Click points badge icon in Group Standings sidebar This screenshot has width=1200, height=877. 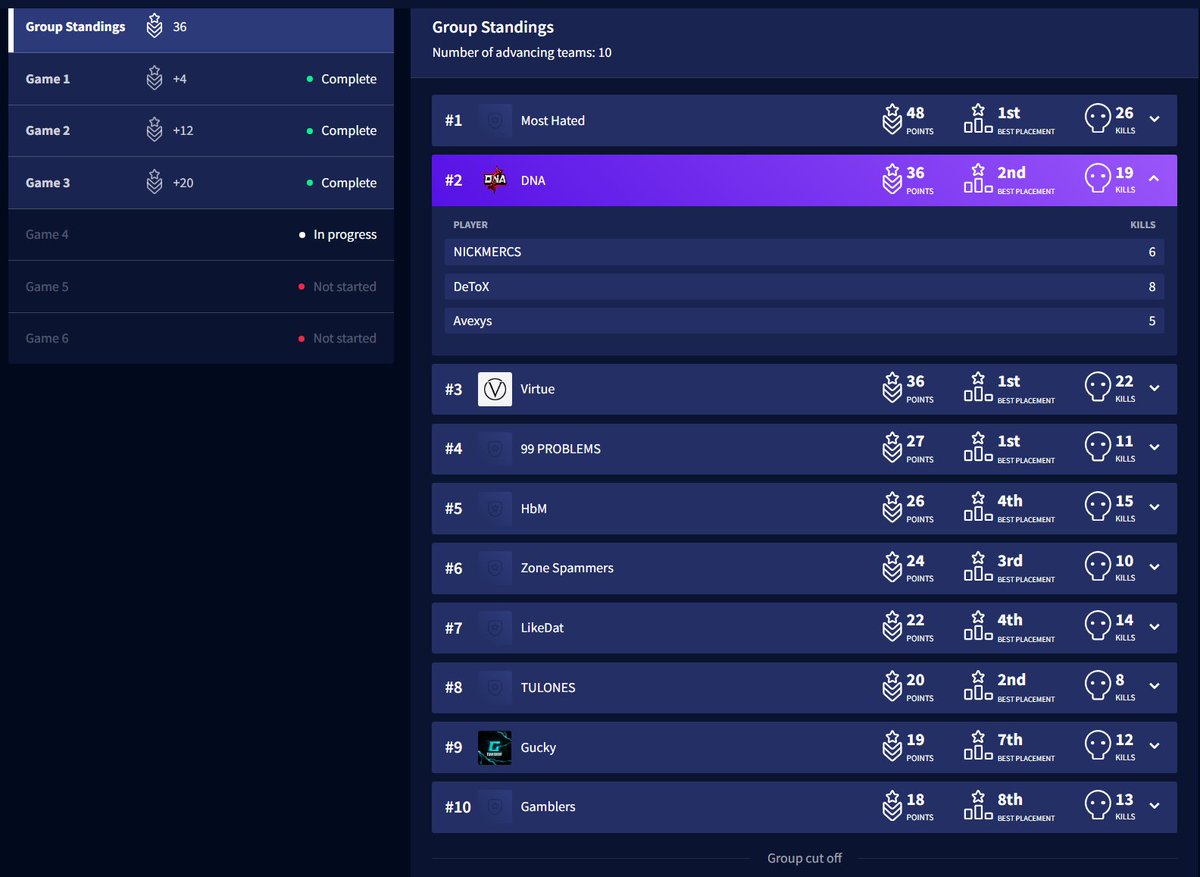tap(154, 27)
